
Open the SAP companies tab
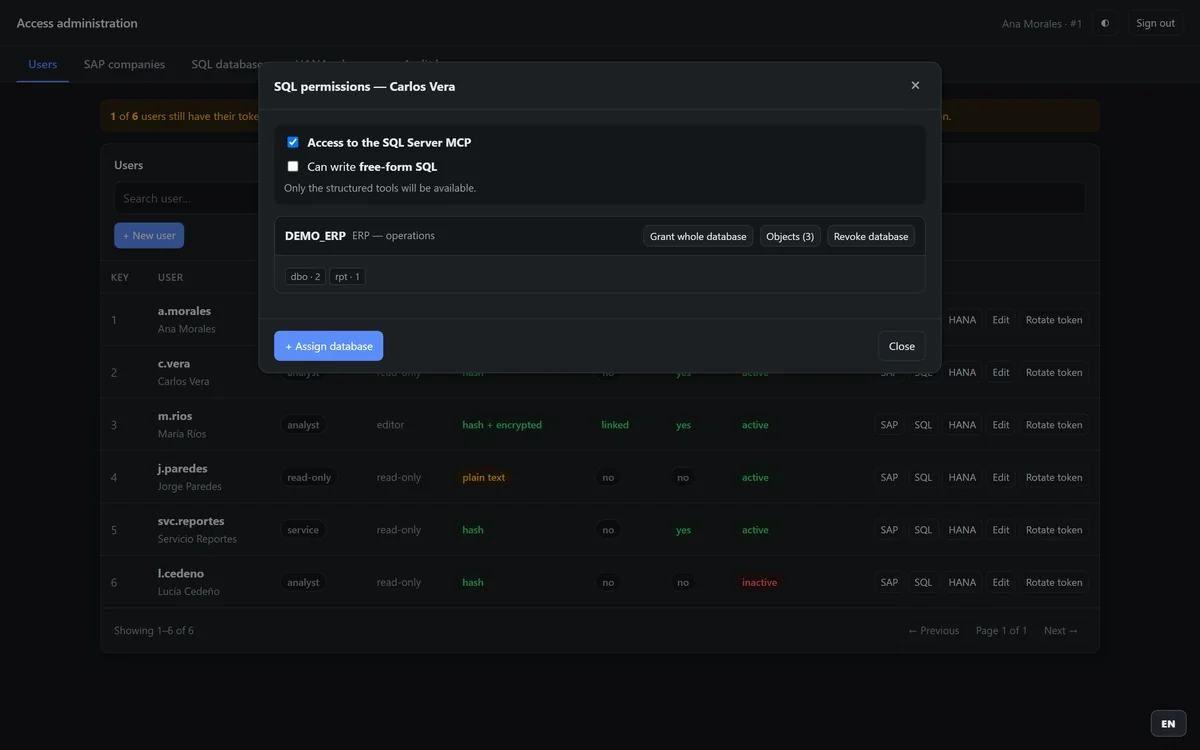(124, 64)
